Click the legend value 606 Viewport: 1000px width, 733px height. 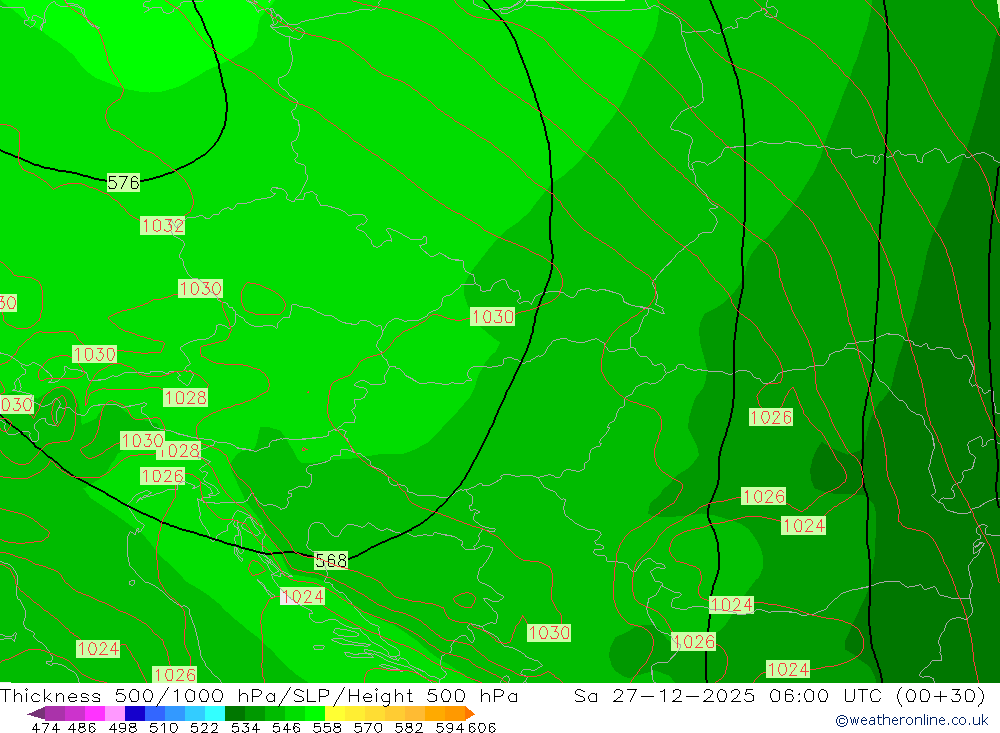[x=482, y=727]
